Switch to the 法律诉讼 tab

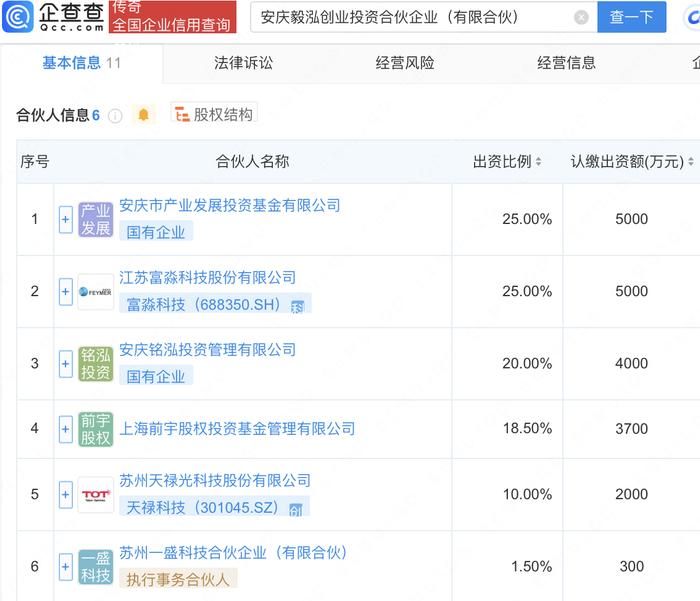243,63
